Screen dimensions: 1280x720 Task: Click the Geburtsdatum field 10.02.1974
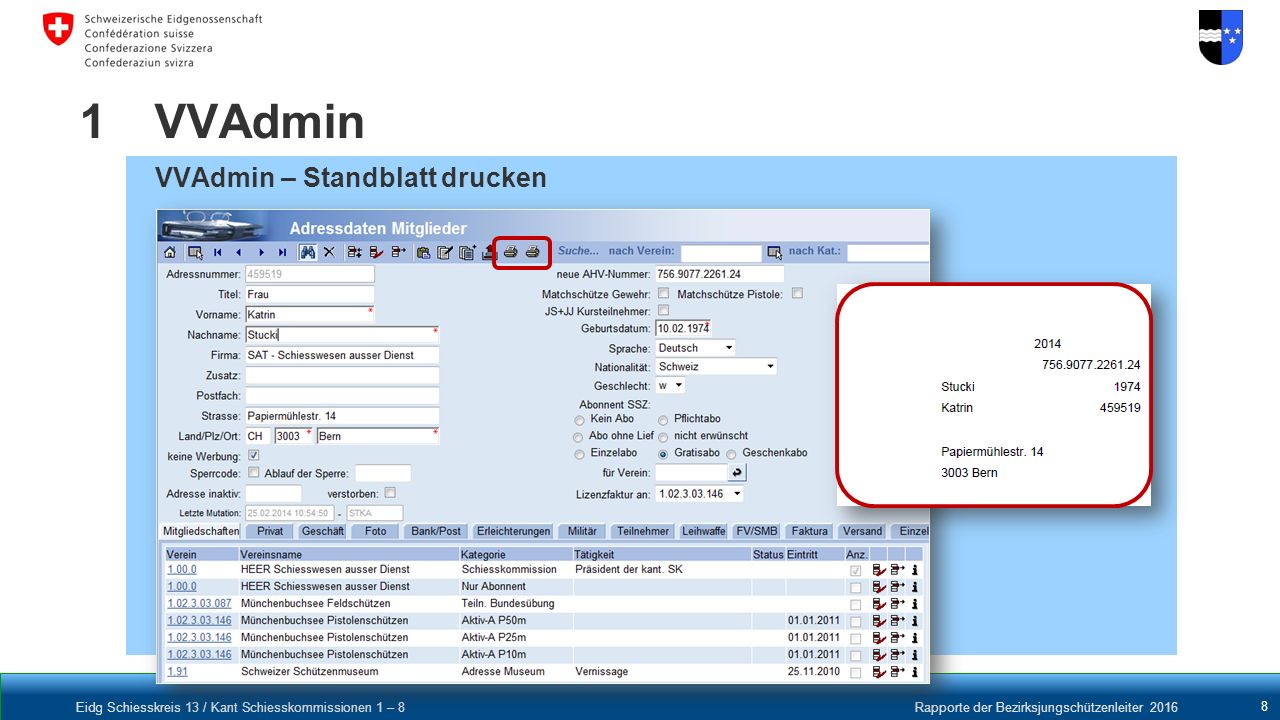tap(683, 328)
